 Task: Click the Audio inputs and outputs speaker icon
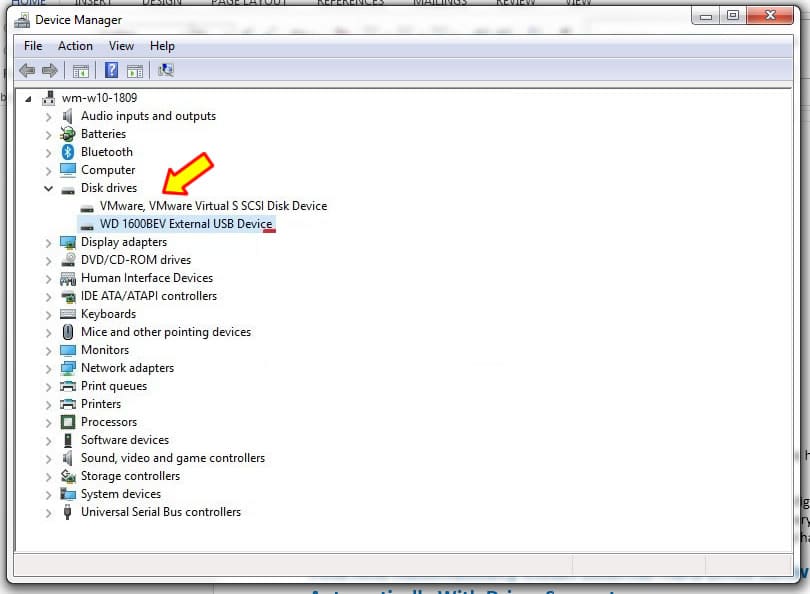tap(68, 116)
